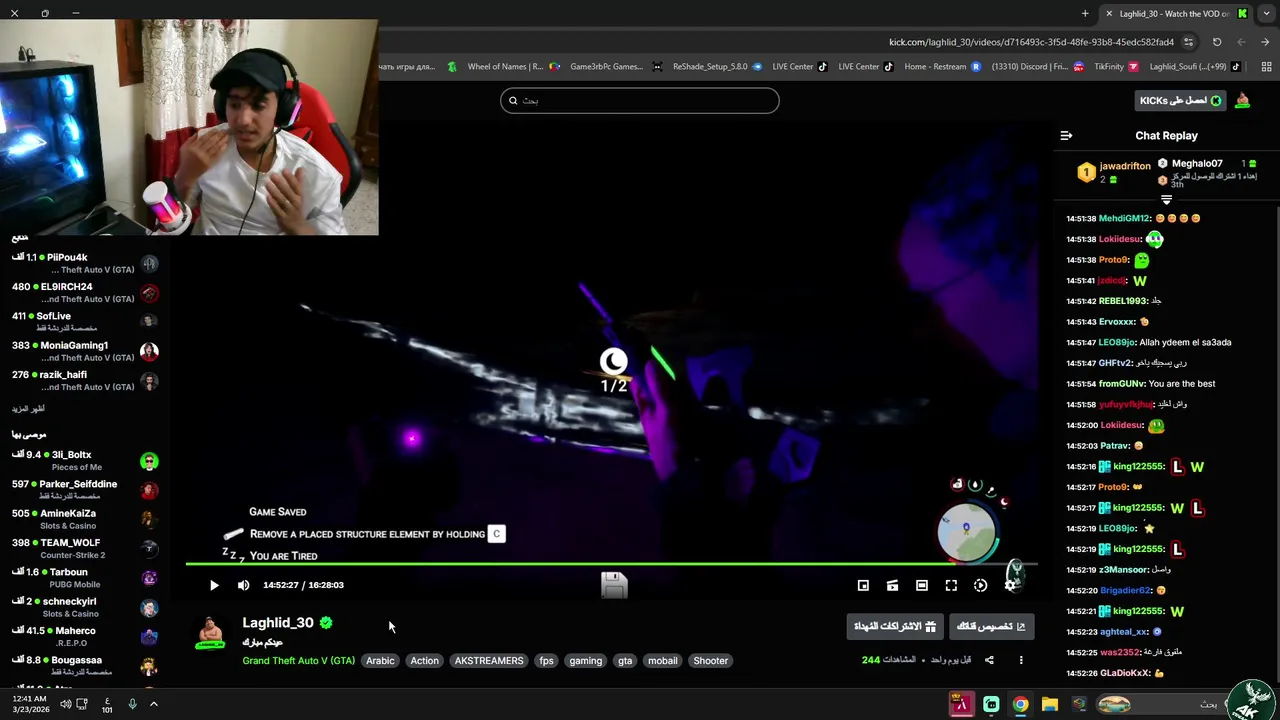Image resolution: width=1280 pixels, height=720 pixels.
Task: Open the razik_haifi channel in the sidebar
Action: 84,380
